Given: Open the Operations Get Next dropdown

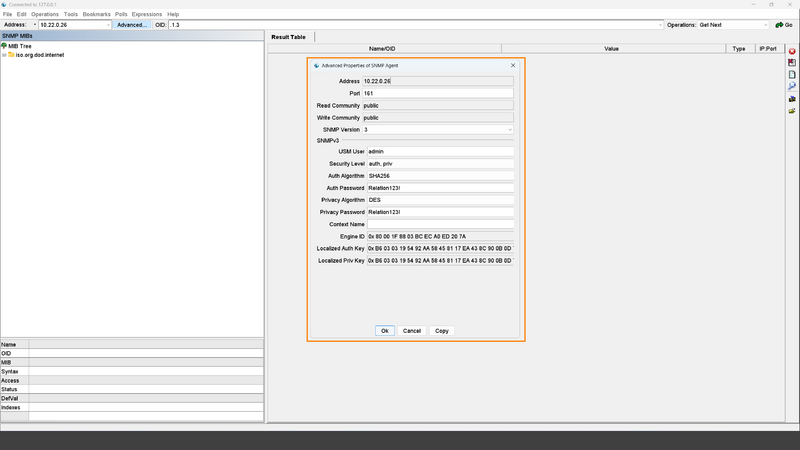Looking at the screenshot, I should [x=733, y=24].
